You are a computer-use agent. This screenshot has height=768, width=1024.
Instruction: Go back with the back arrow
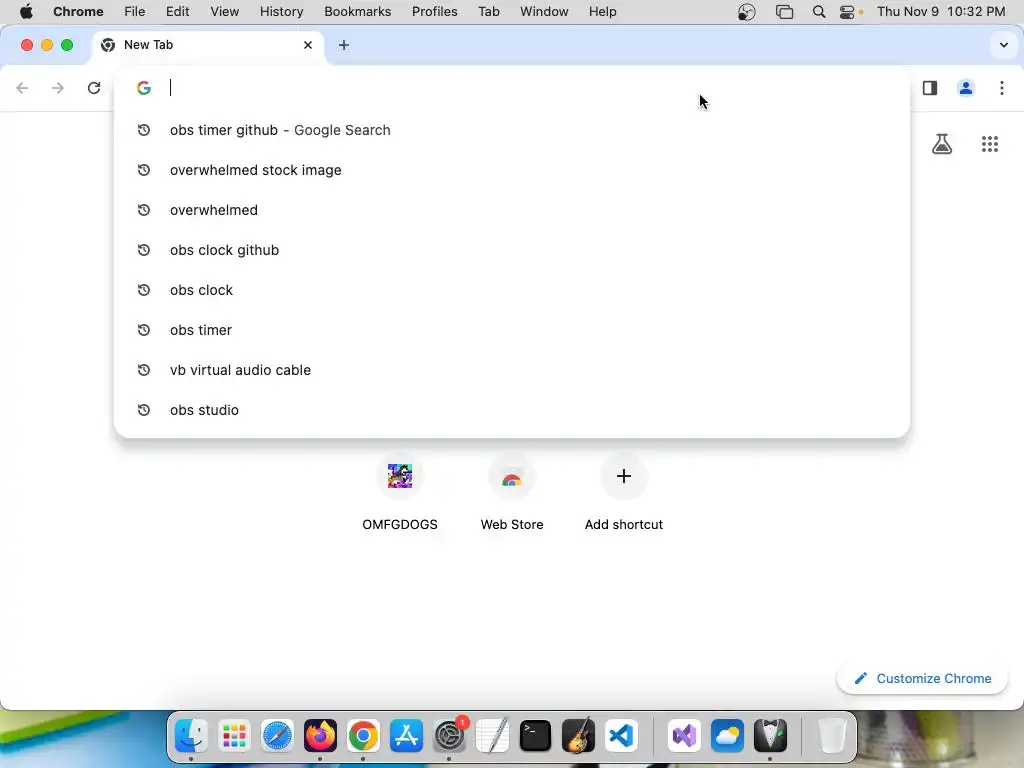tap(22, 88)
